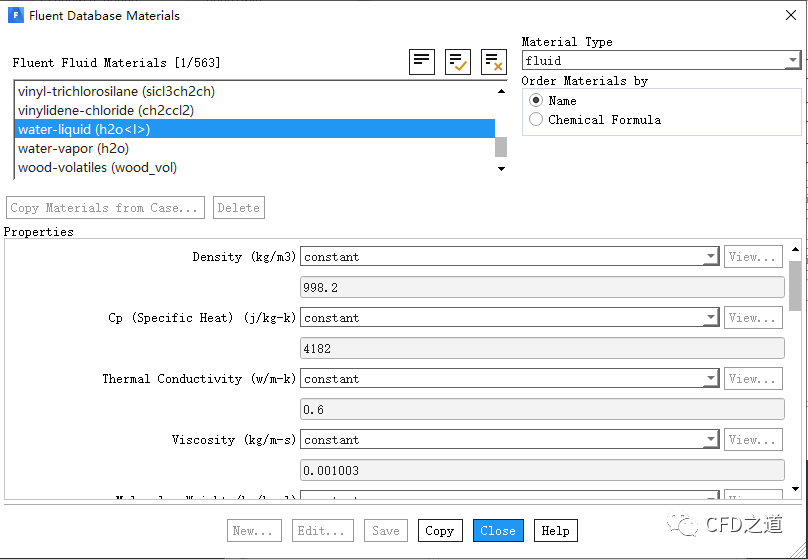Click the Copy button

pyautogui.click(x=439, y=531)
